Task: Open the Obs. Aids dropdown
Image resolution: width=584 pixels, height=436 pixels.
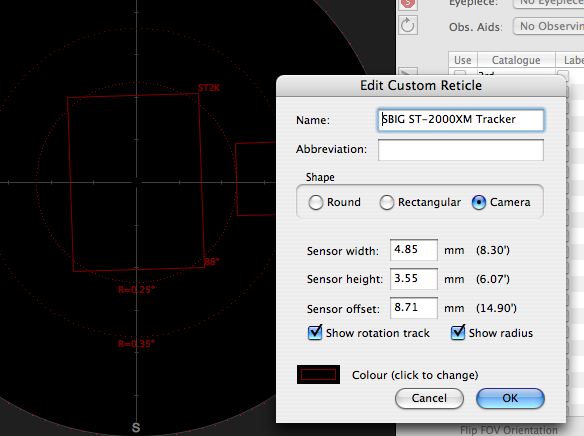Action: coord(548,26)
